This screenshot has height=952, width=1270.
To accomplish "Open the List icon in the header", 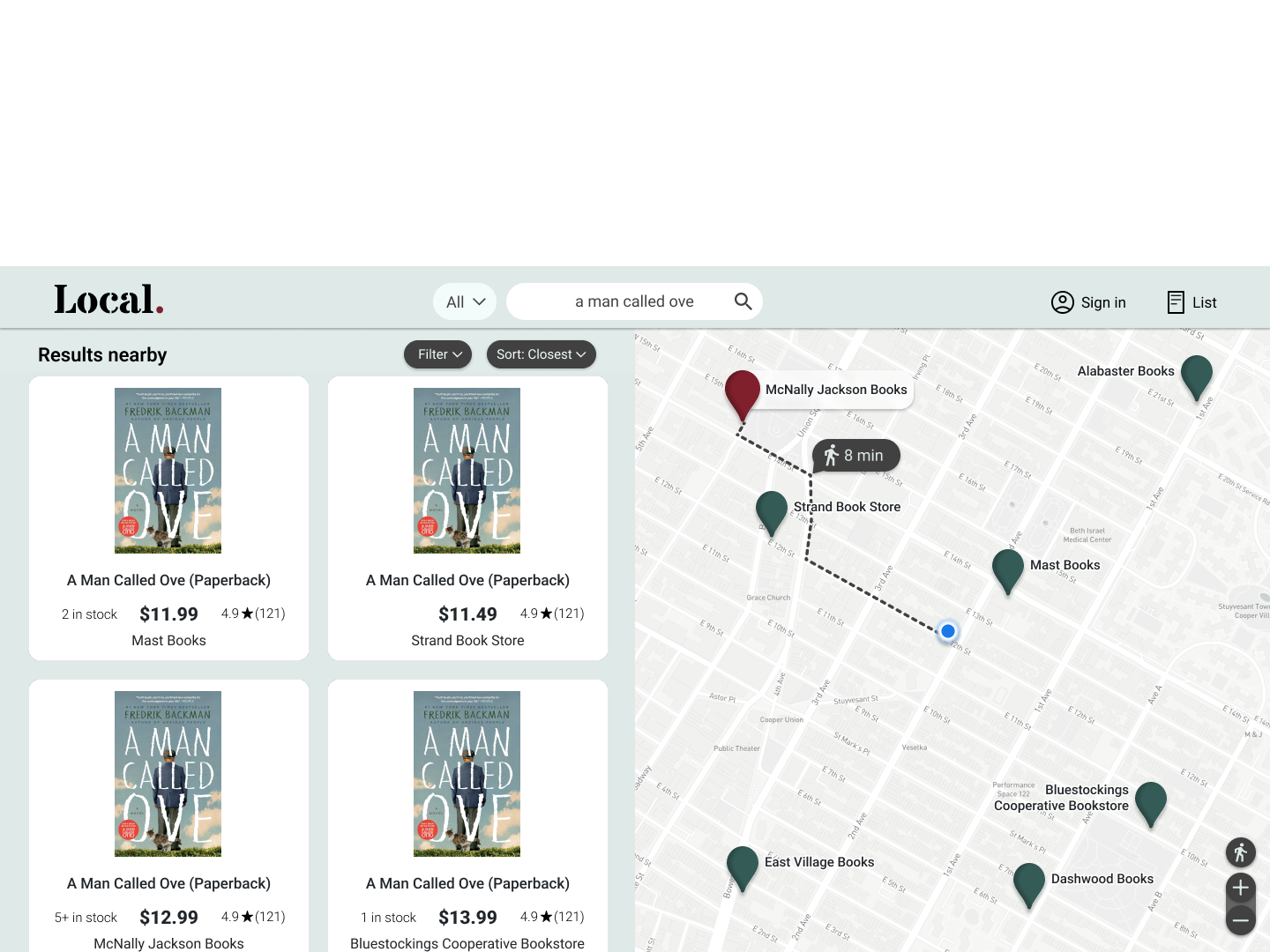I will pos(1177,301).
